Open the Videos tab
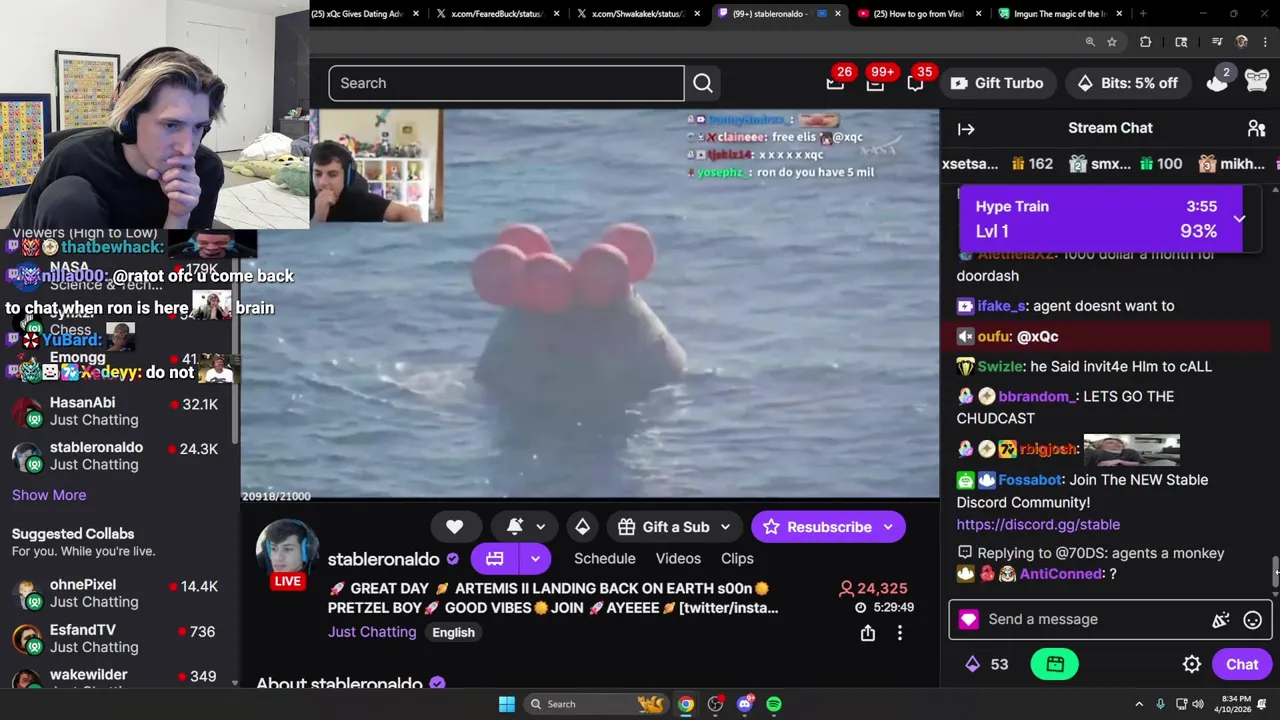This screenshot has width=1280, height=720. [x=678, y=559]
